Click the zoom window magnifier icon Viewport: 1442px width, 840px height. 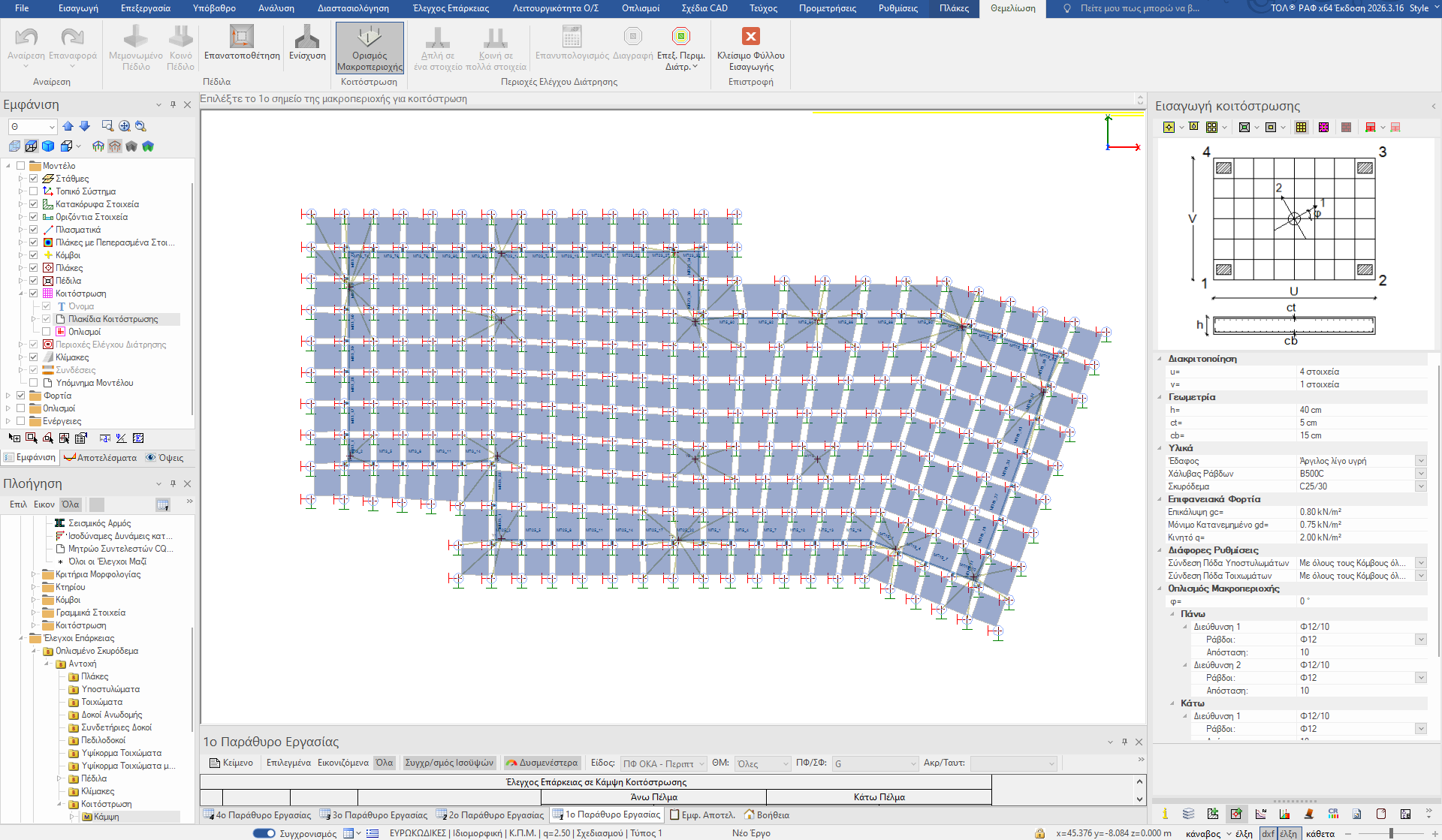click(107, 126)
